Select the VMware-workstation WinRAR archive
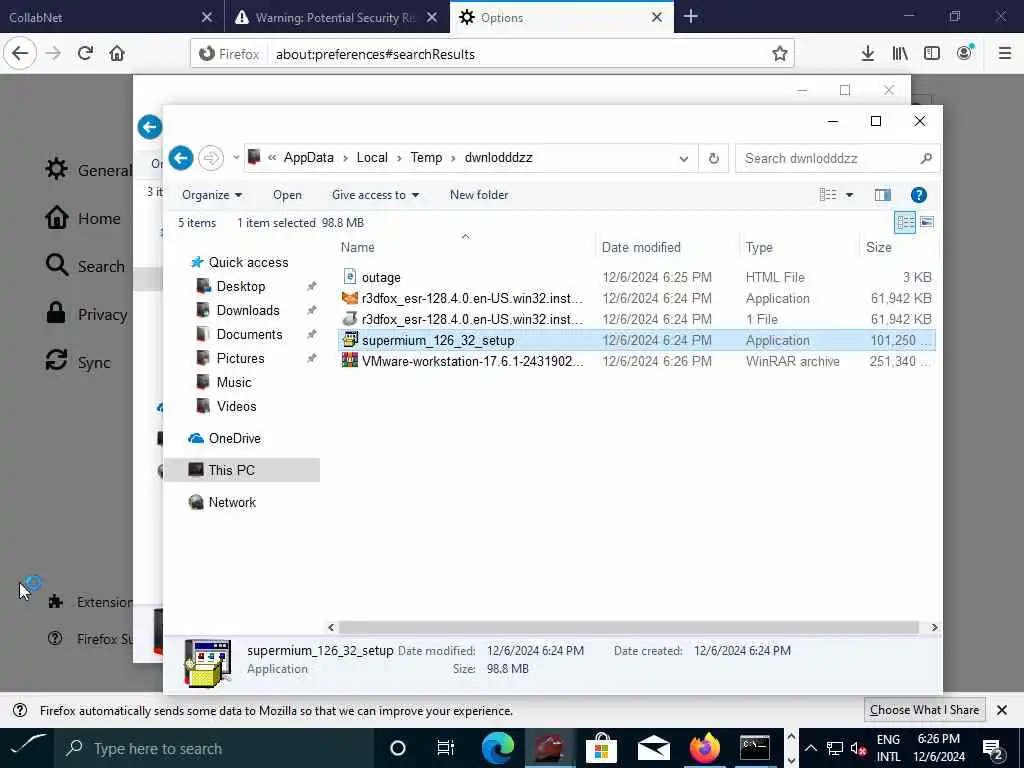The width and height of the screenshot is (1024, 768). [637, 361]
